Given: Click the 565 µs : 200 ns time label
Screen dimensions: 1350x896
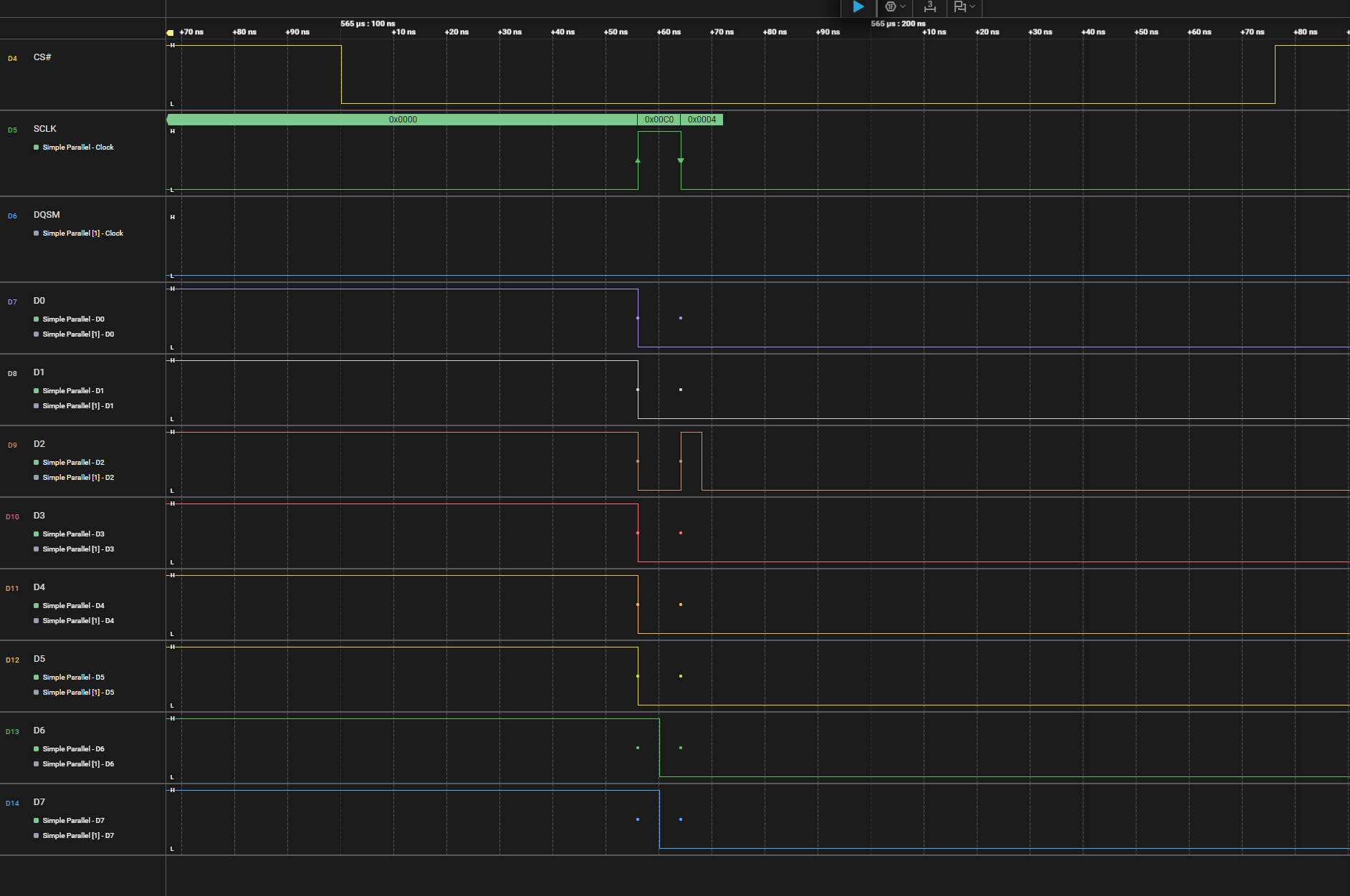Looking at the screenshot, I should (x=898, y=24).
